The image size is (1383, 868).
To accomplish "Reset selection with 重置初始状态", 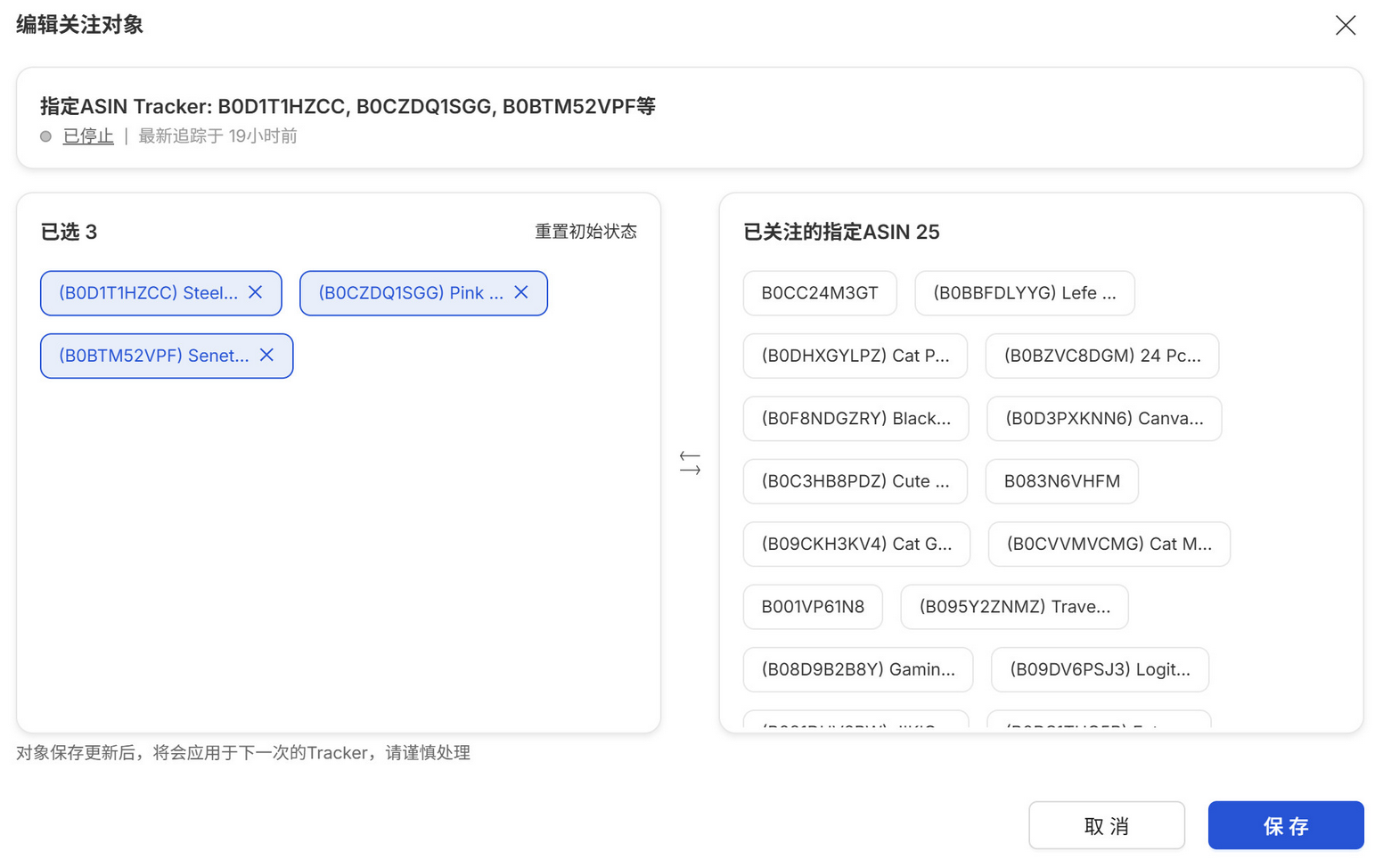I will coord(585,232).
